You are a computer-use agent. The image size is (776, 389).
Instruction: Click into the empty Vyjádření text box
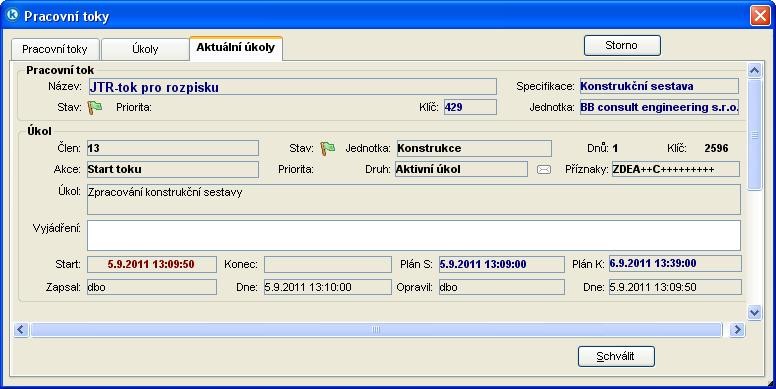tap(414, 236)
